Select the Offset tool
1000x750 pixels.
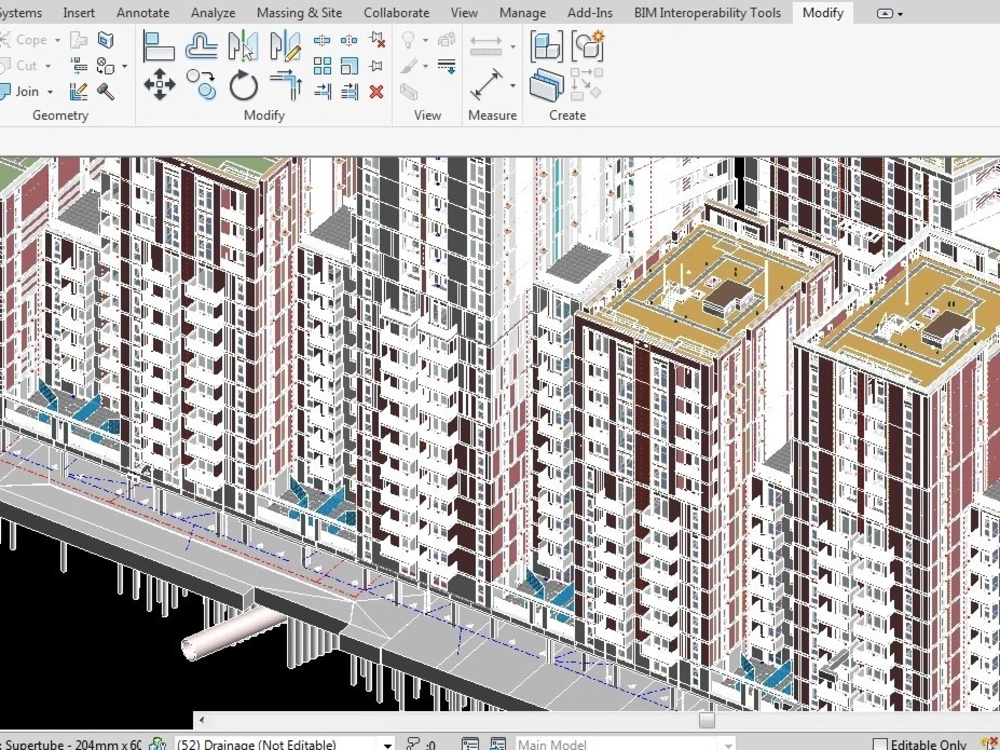[x=202, y=47]
